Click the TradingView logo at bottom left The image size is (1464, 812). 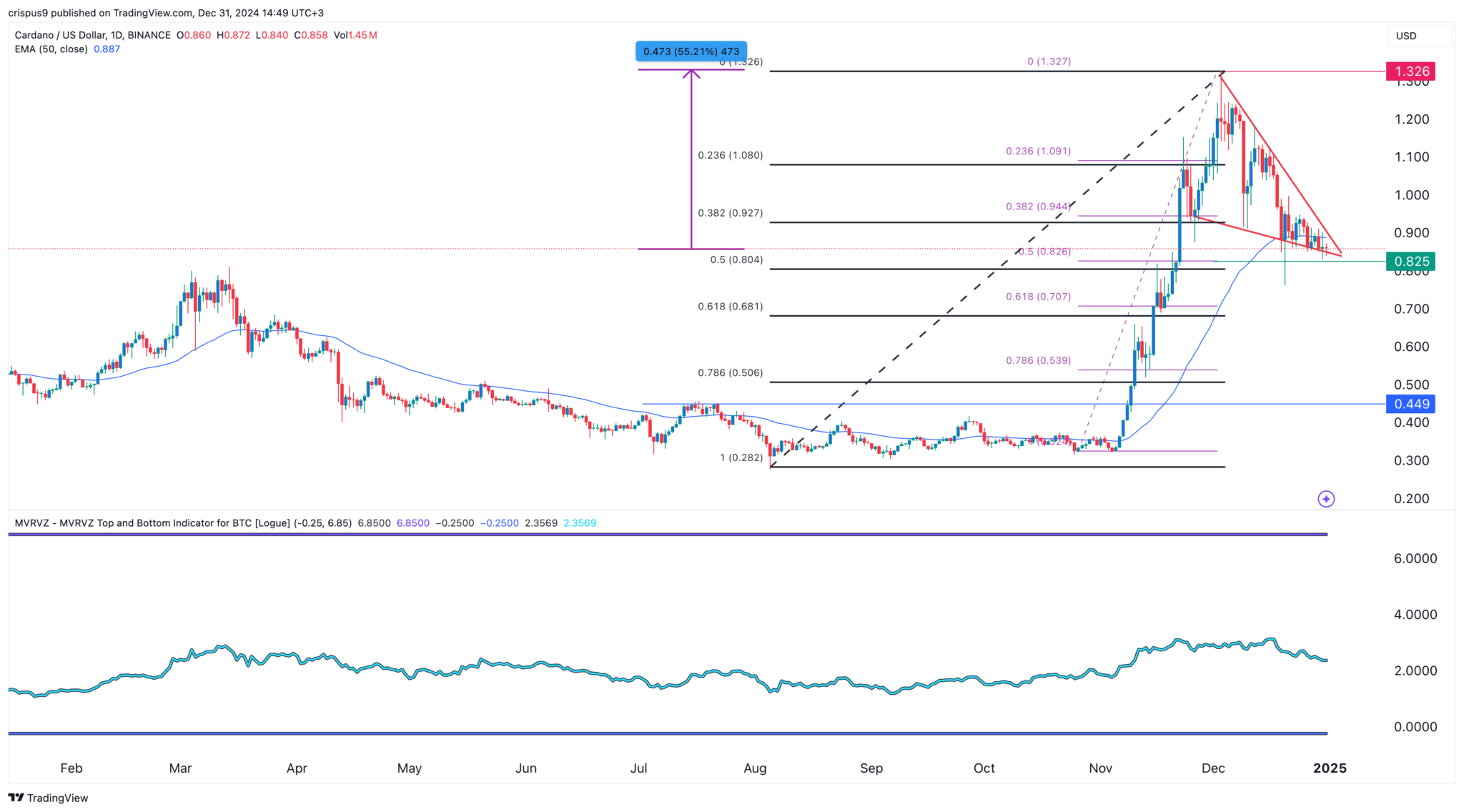[x=49, y=798]
